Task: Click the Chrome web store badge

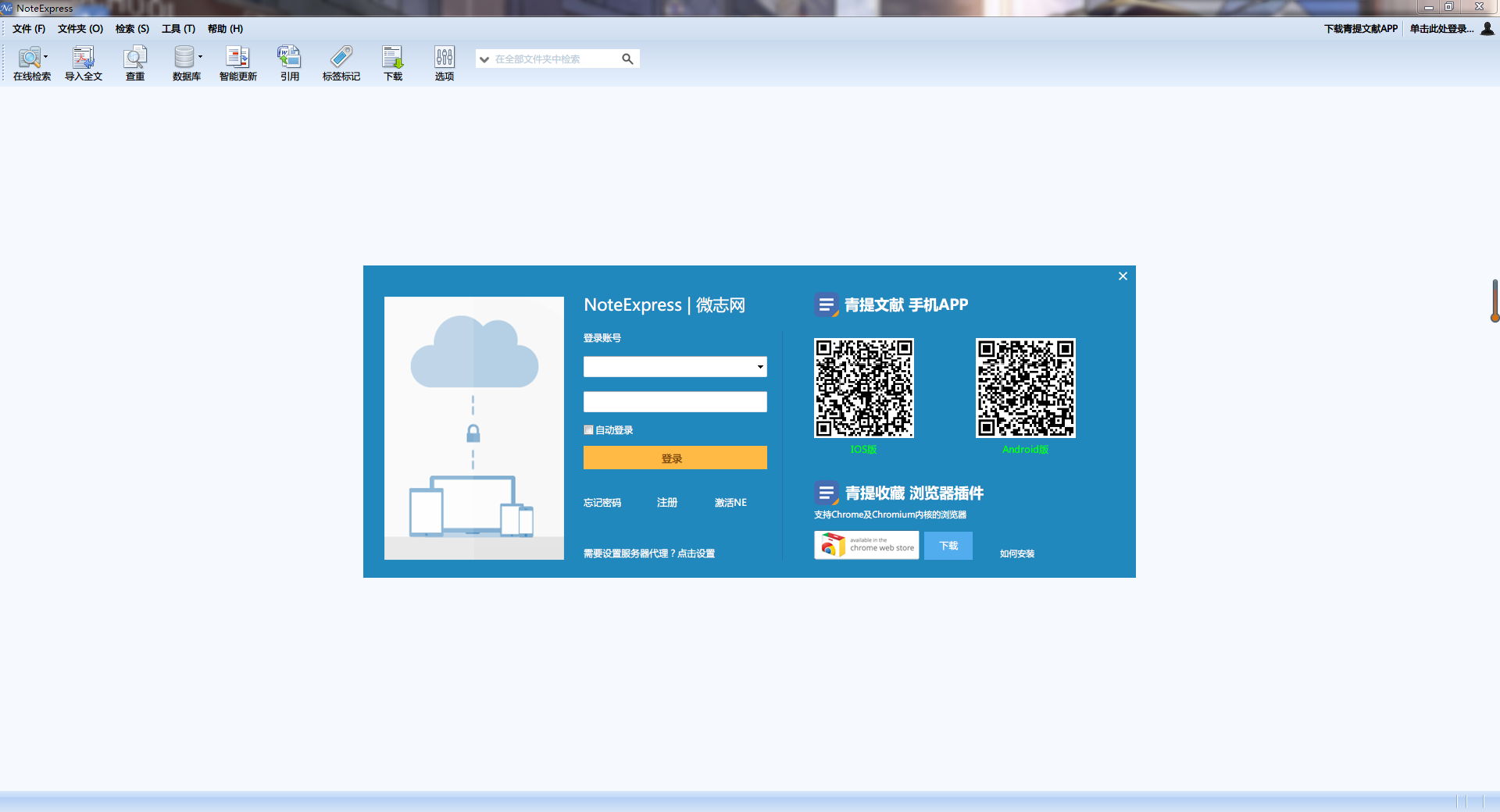Action: tap(866, 545)
